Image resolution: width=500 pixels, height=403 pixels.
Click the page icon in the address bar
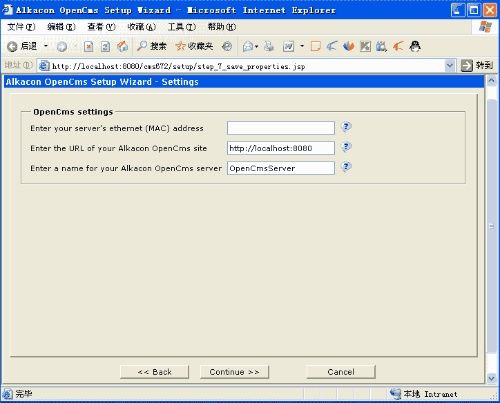click(44, 66)
